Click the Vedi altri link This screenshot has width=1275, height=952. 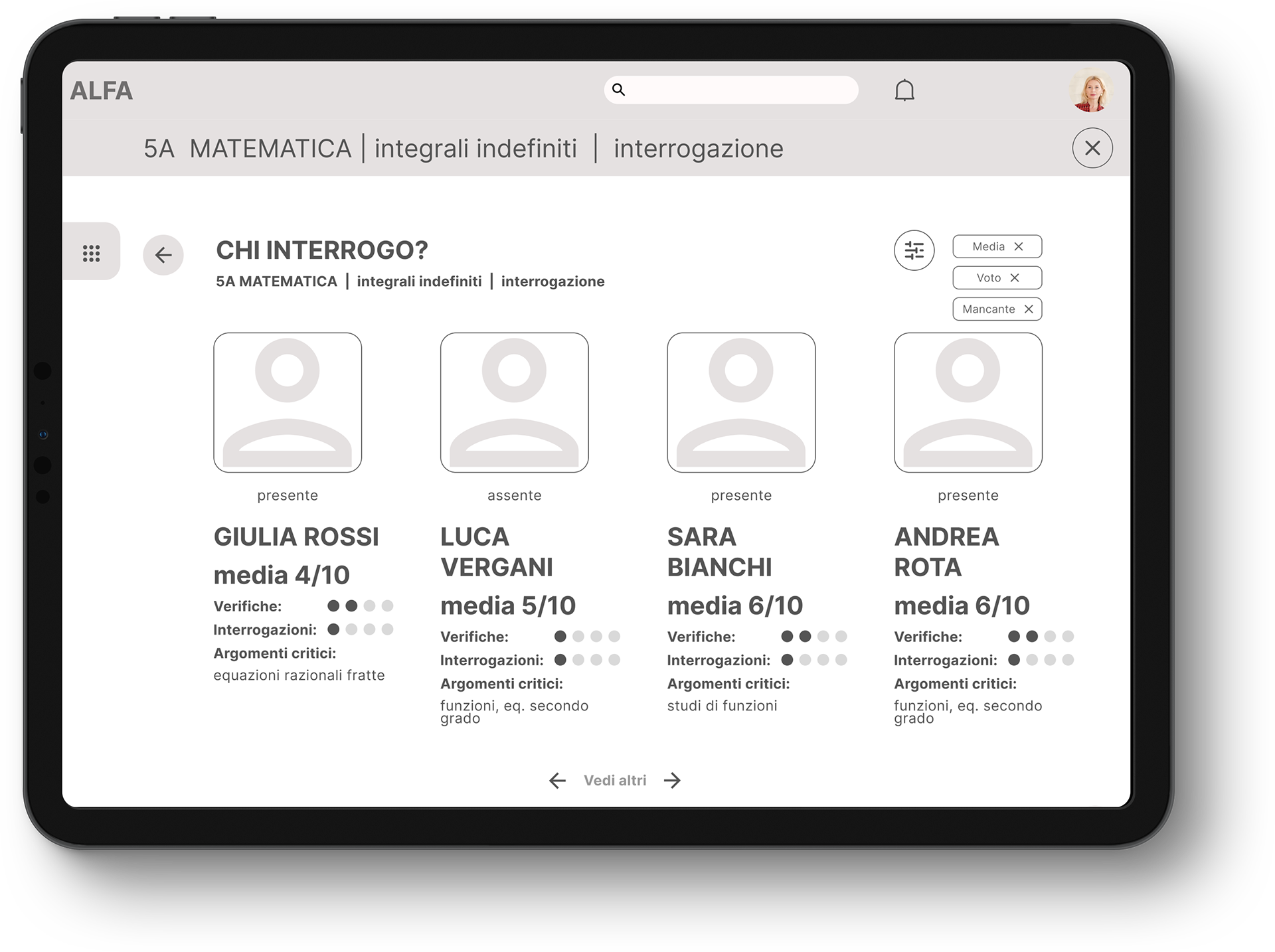(x=615, y=780)
